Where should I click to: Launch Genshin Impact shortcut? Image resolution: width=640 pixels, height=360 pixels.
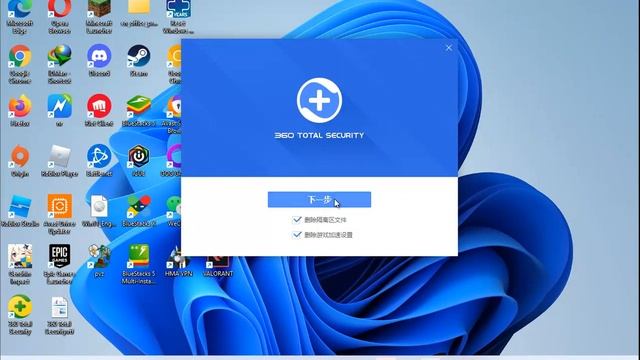20,264
